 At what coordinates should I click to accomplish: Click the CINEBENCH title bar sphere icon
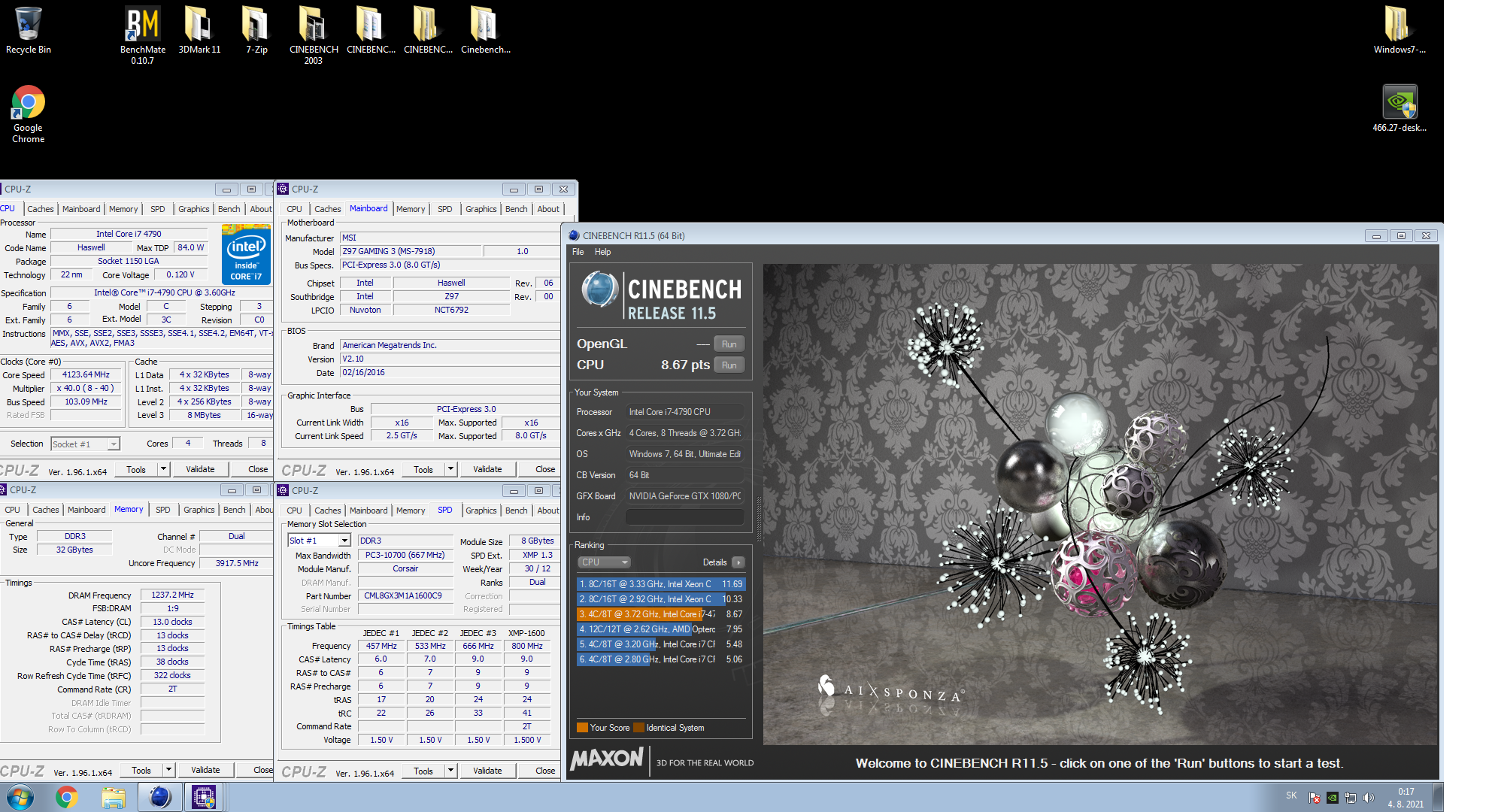click(x=574, y=235)
